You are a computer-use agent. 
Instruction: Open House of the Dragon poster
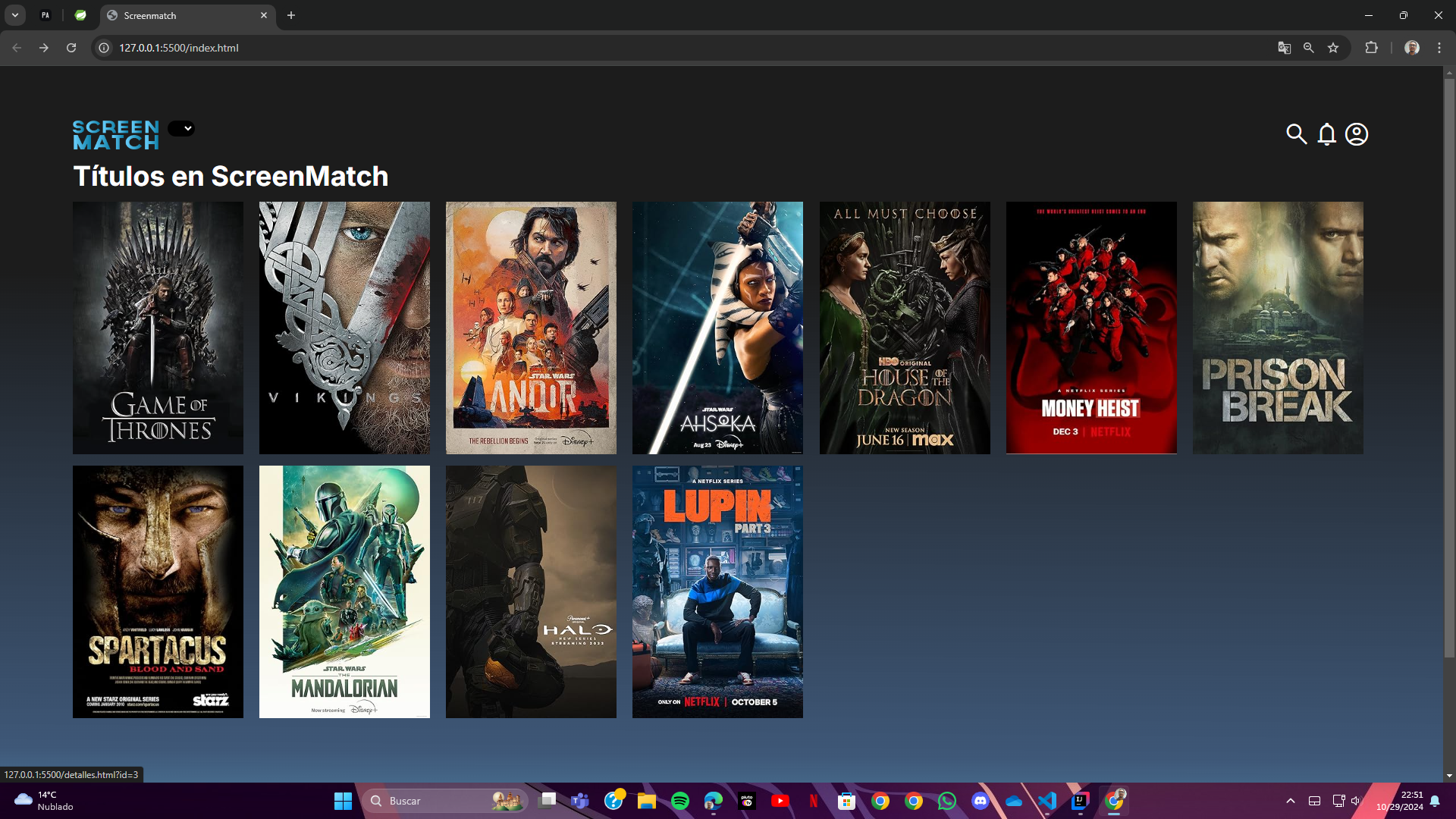[905, 328]
